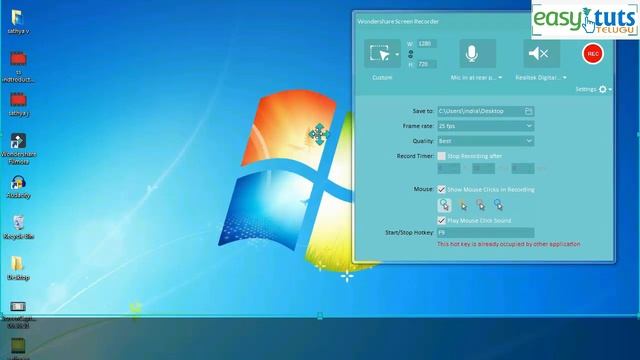This screenshot has width=640, height=360.
Task: Toggle the aspect ratio lock between W and H
Action: pyautogui.click(x=411, y=54)
